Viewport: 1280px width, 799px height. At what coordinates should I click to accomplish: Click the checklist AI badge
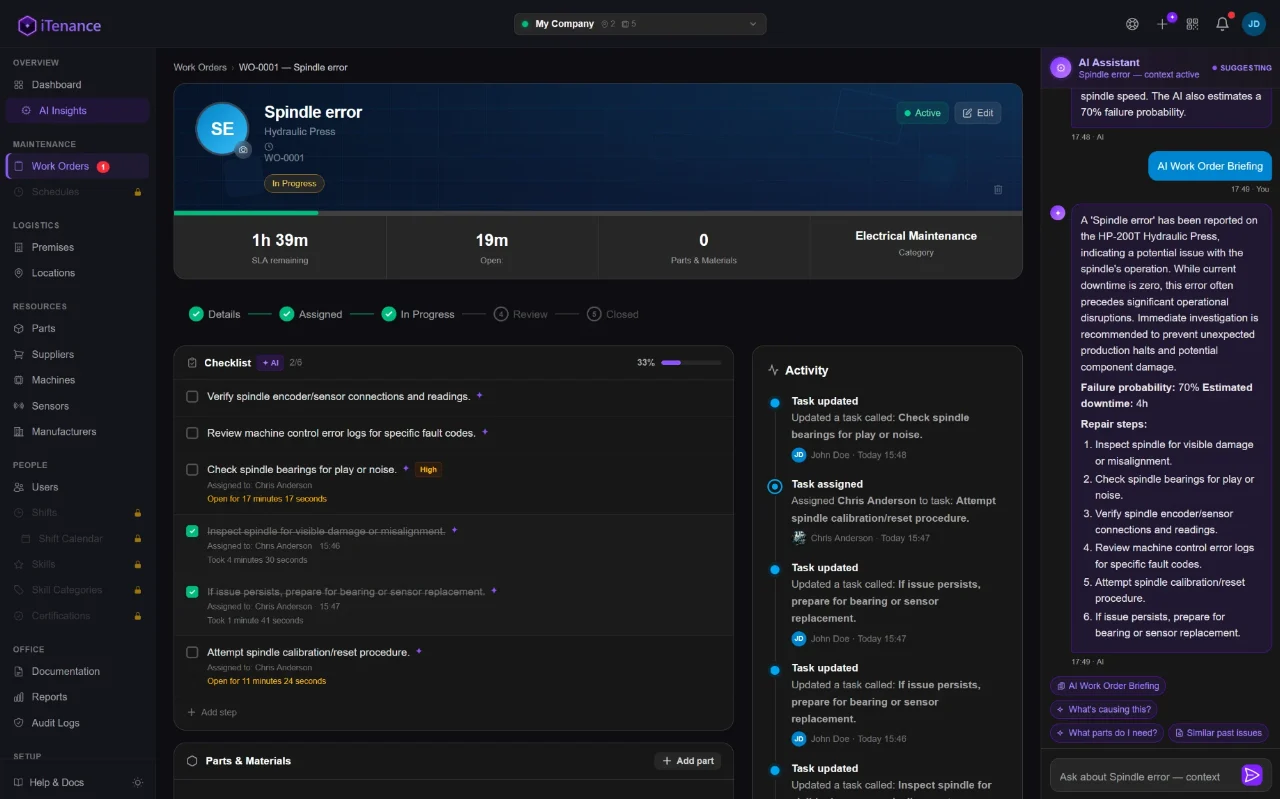pos(270,363)
